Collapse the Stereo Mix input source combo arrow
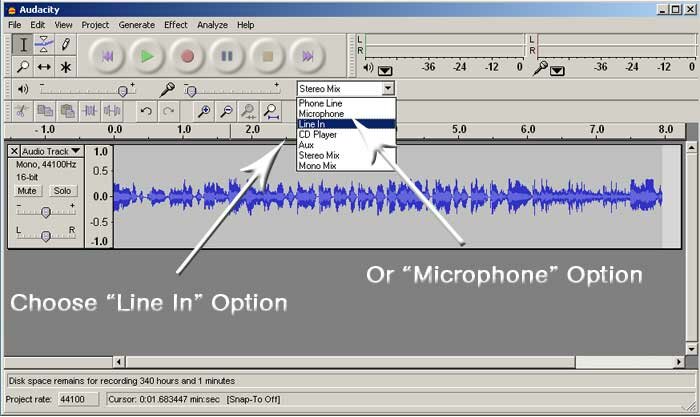Screen dimensions: 700x417 (388, 88)
